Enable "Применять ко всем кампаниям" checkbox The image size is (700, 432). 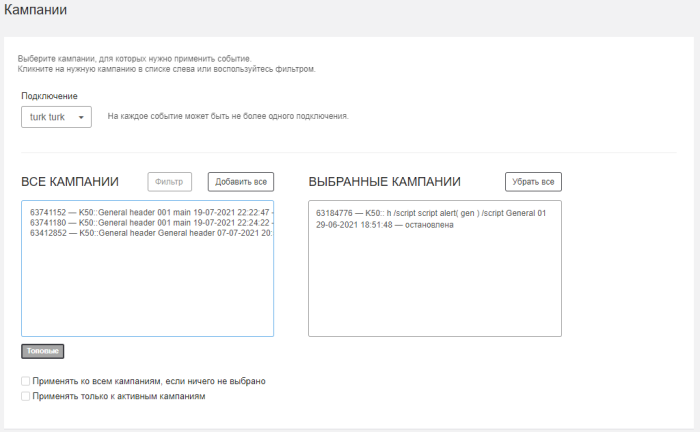(x=25, y=381)
